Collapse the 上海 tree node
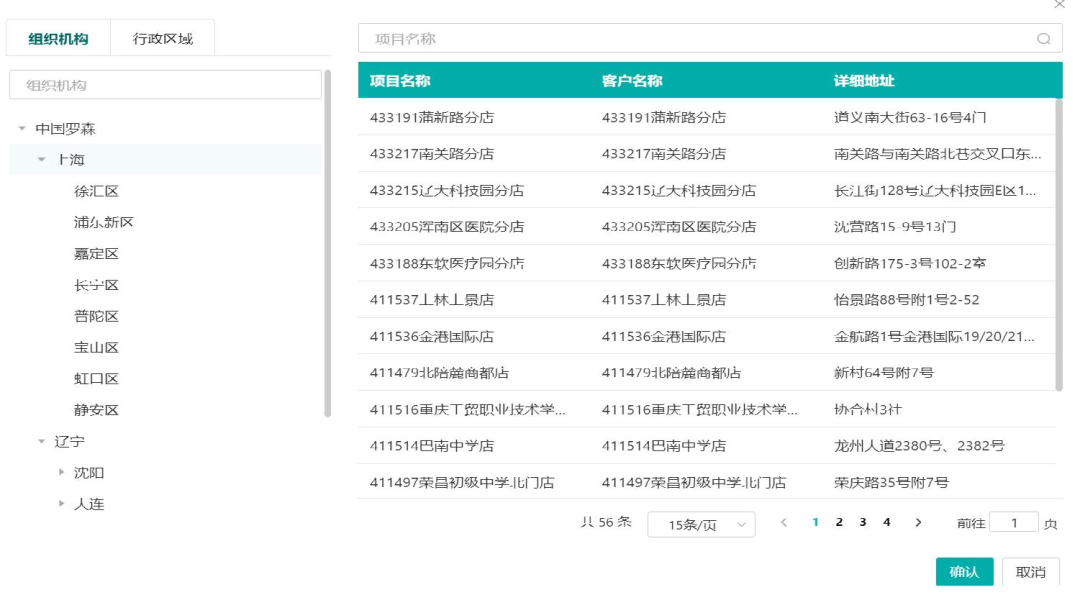This screenshot has height=595, width=1080. 42,160
